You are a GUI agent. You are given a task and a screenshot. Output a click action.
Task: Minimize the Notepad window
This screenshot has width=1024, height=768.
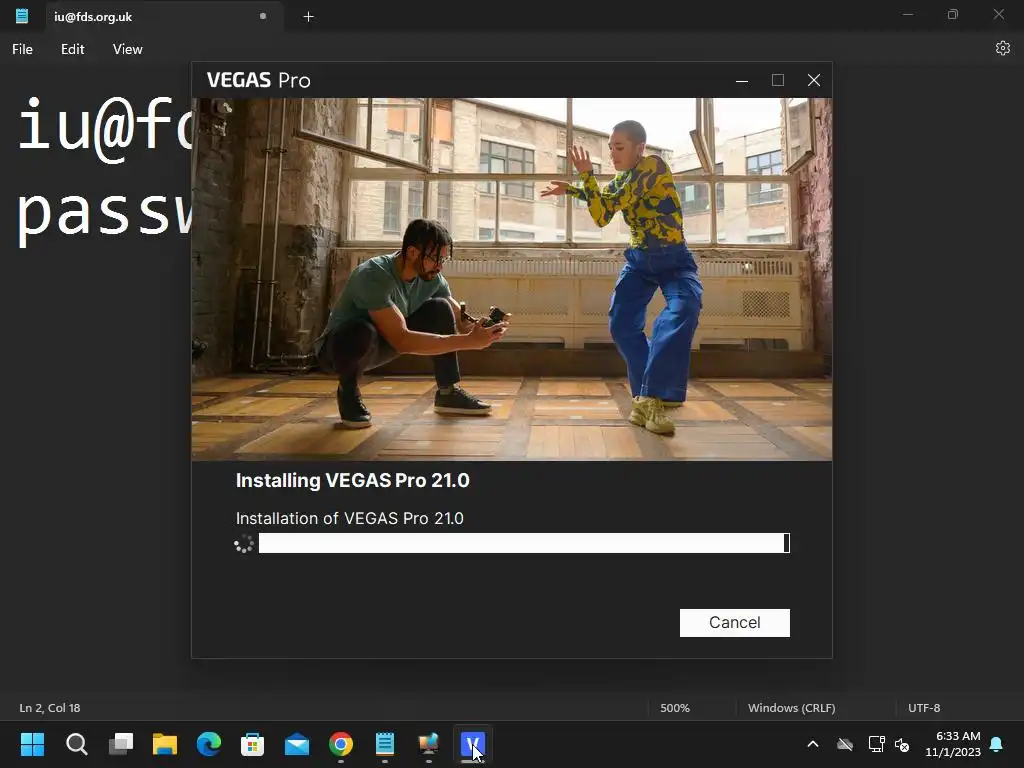click(x=908, y=14)
